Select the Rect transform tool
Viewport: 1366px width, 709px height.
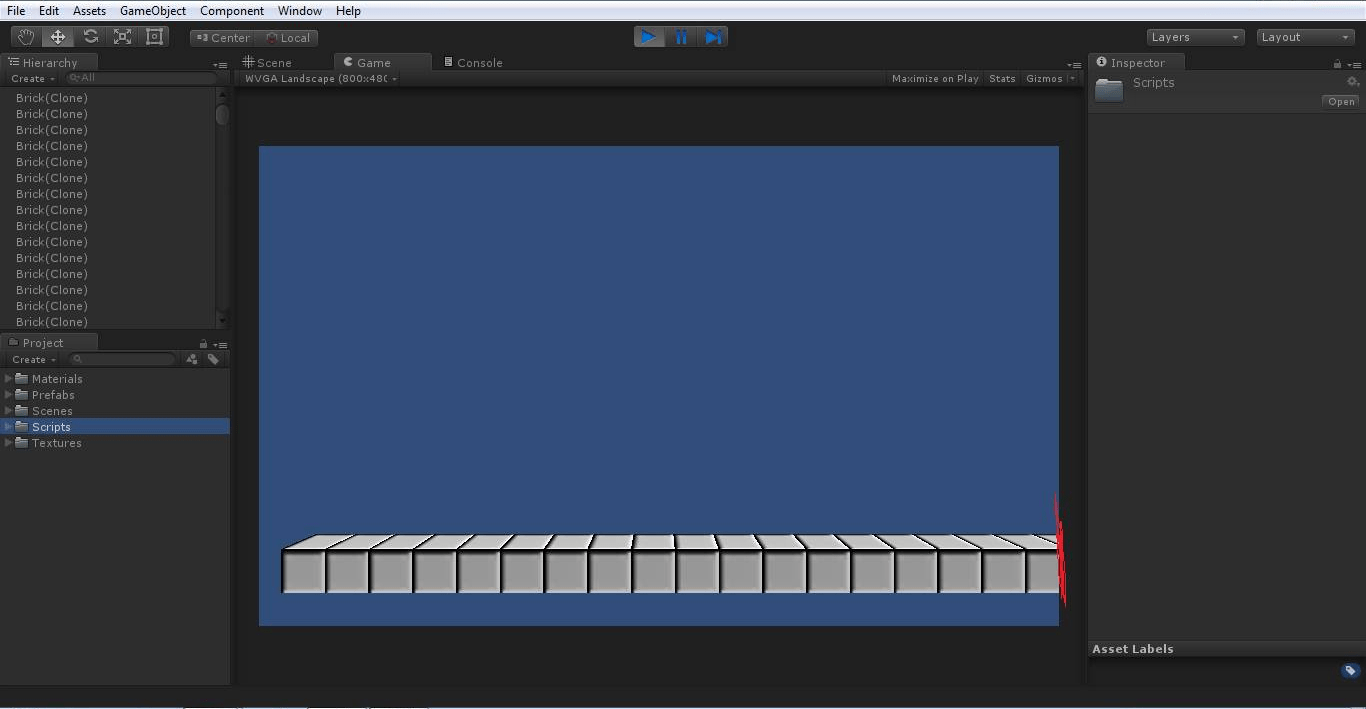tap(154, 36)
